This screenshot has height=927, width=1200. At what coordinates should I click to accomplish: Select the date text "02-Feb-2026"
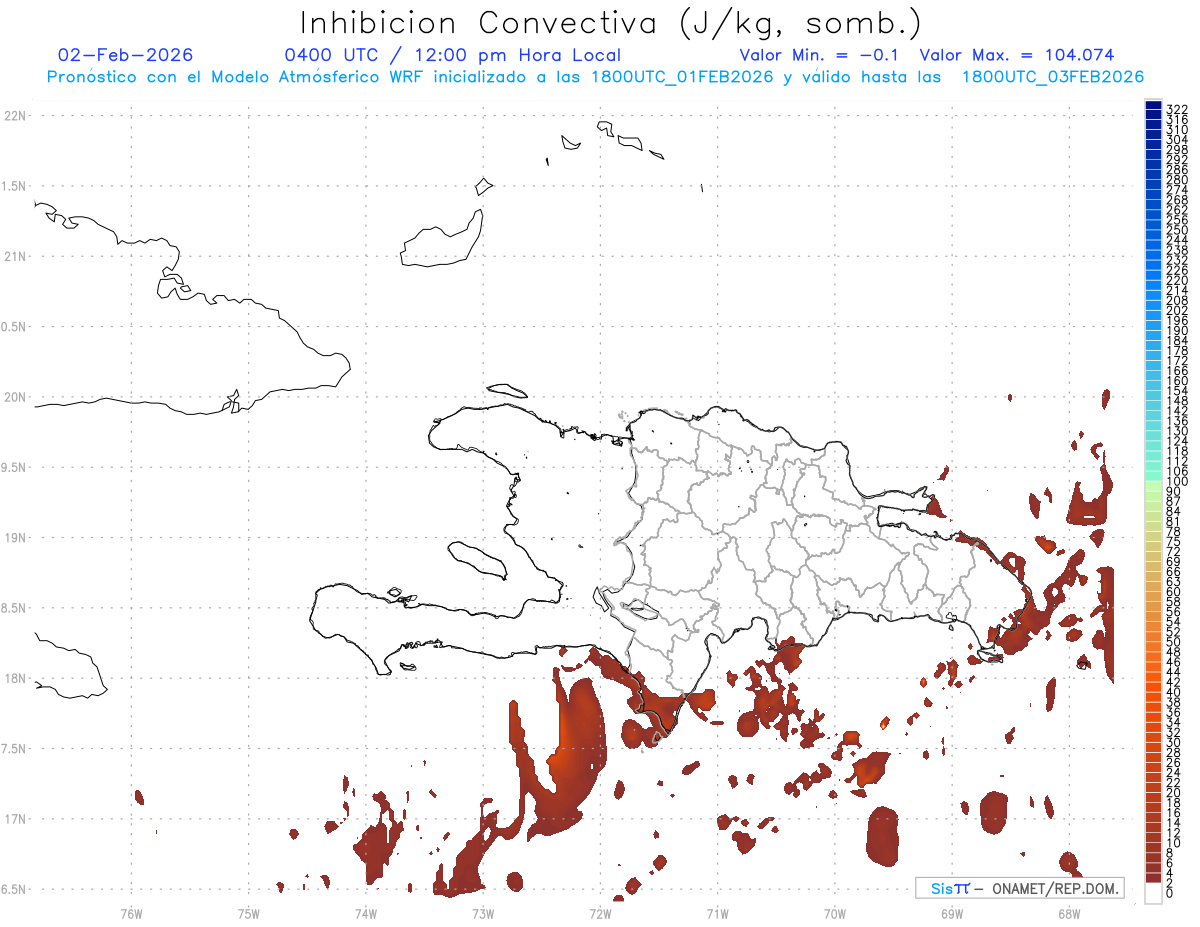click(x=126, y=55)
